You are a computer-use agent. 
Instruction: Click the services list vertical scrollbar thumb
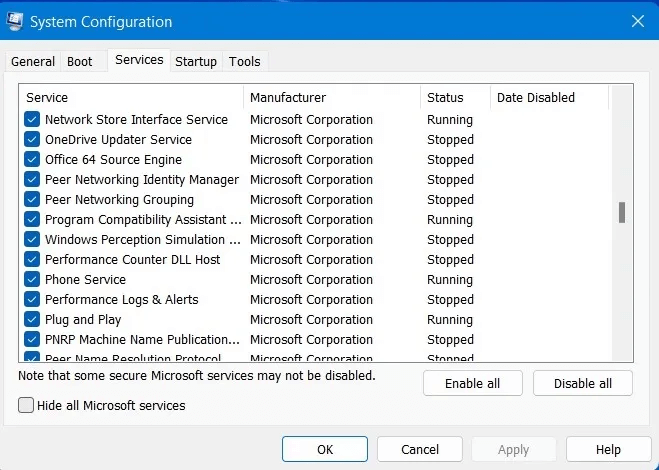point(622,212)
